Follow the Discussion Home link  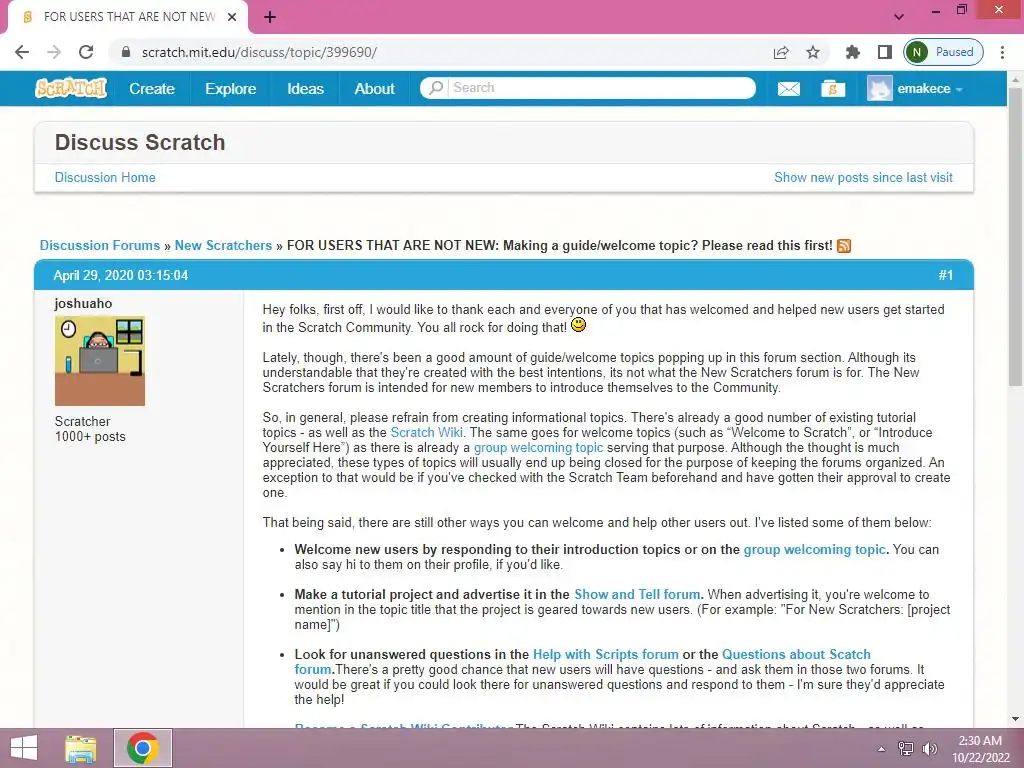tap(105, 178)
